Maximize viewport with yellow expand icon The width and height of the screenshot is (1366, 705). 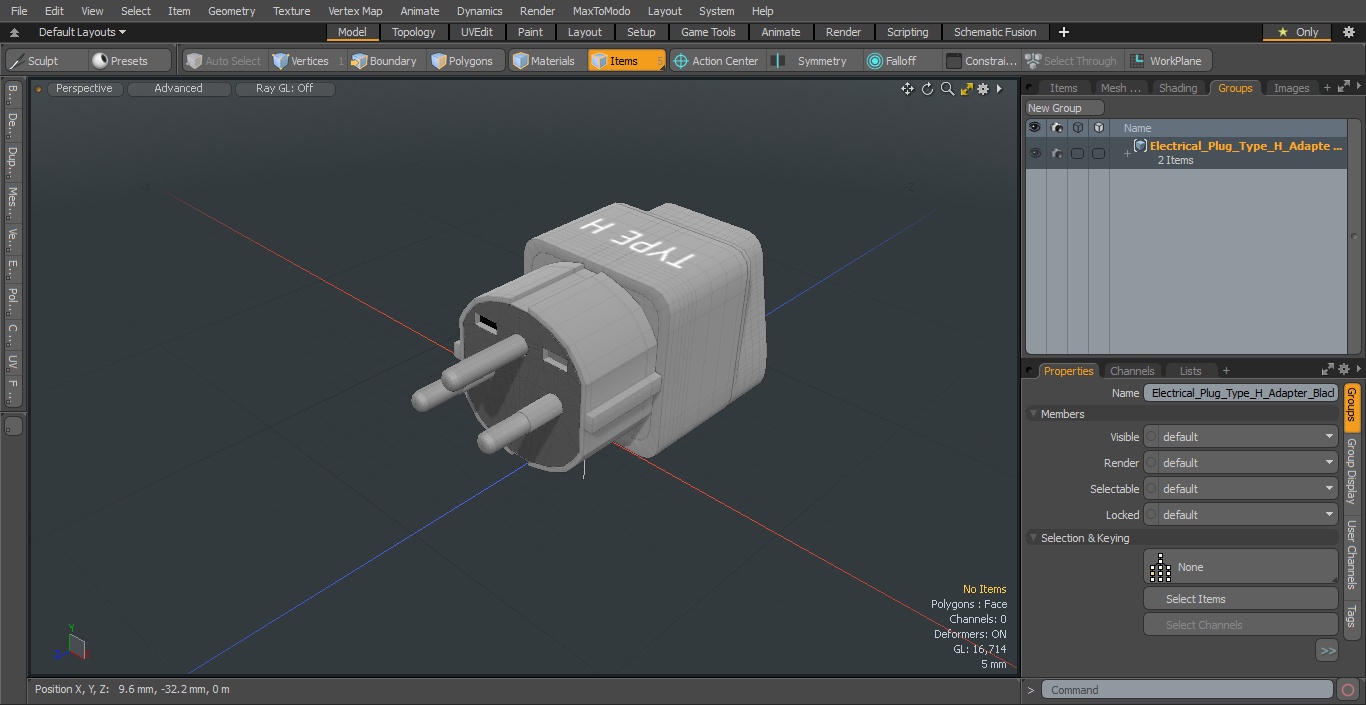pyautogui.click(x=966, y=89)
